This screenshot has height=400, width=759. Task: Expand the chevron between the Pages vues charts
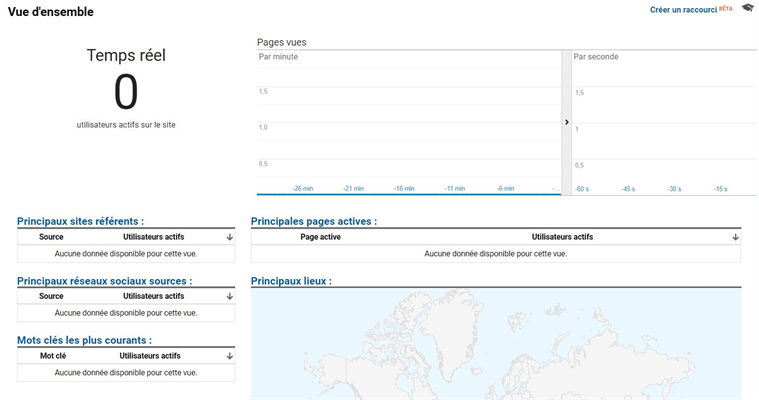pyautogui.click(x=566, y=122)
